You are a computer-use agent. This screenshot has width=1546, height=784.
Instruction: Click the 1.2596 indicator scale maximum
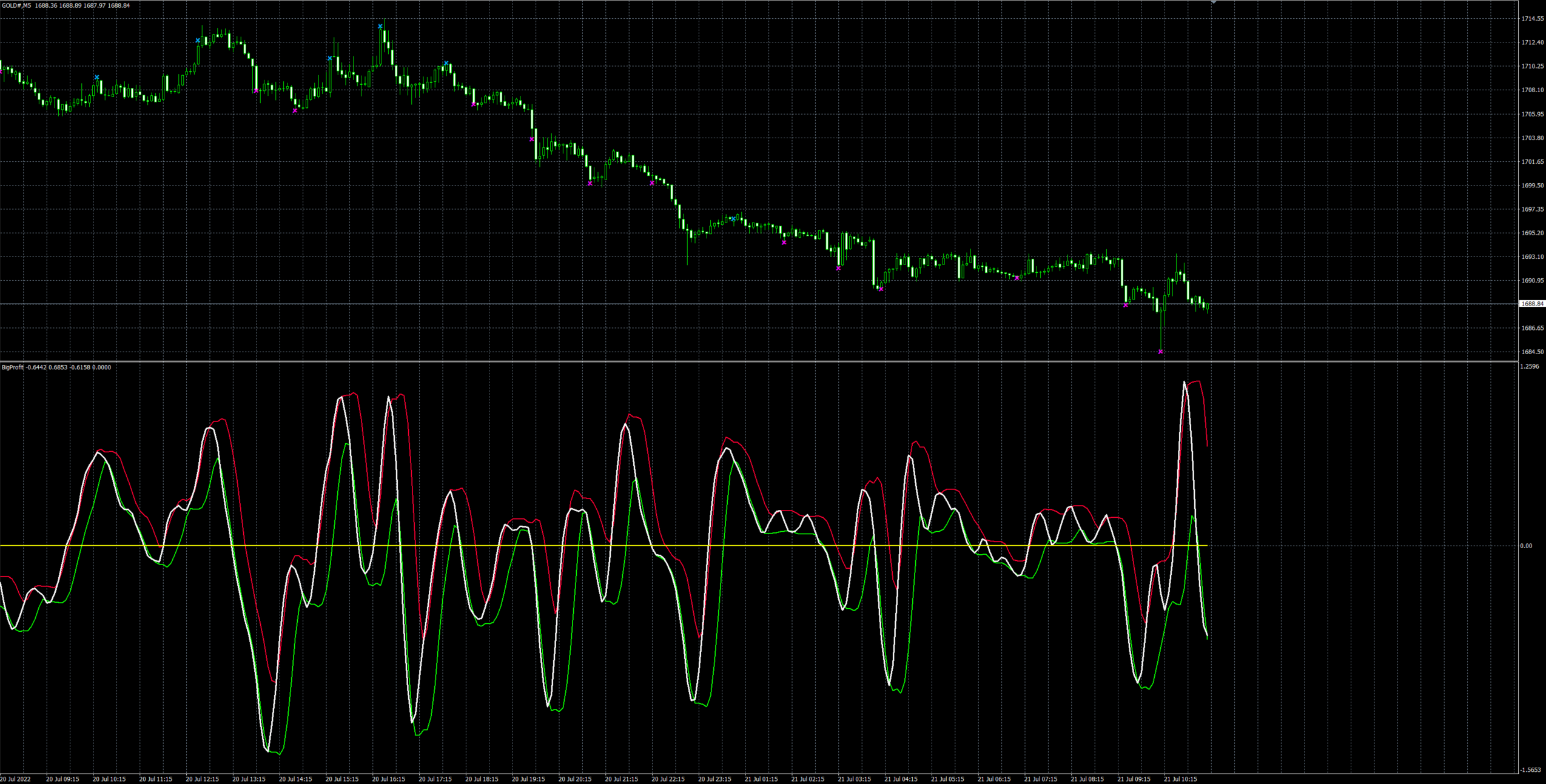pyautogui.click(x=1530, y=367)
